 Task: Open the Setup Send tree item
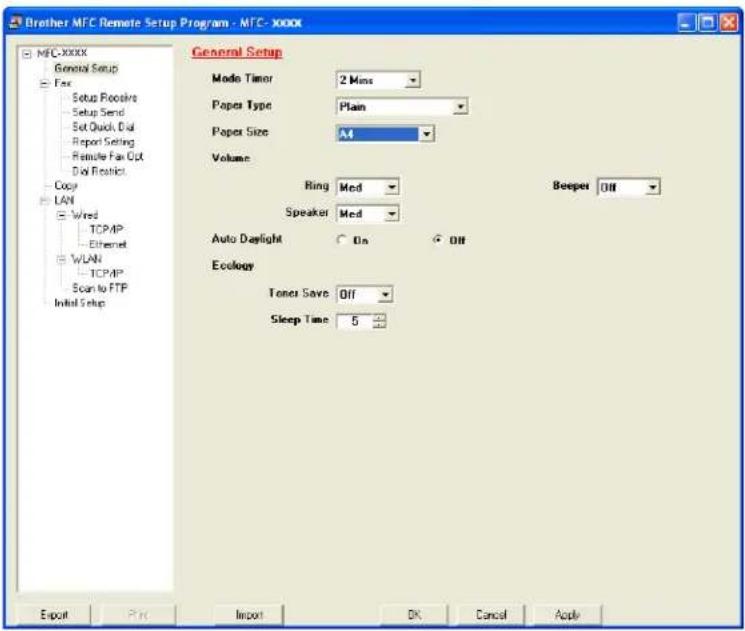pyautogui.click(x=98, y=113)
